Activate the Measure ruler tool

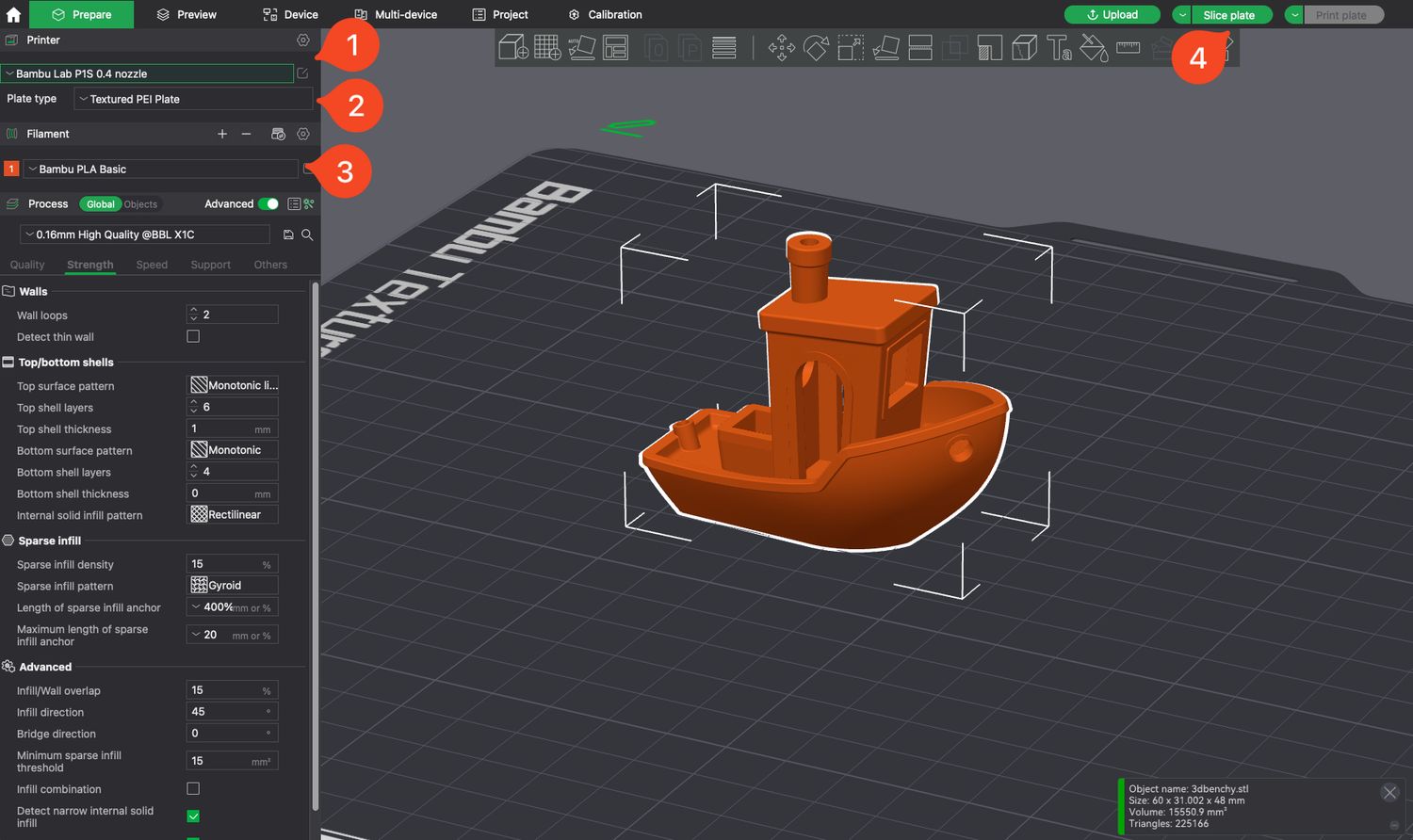click(1128, 48)
